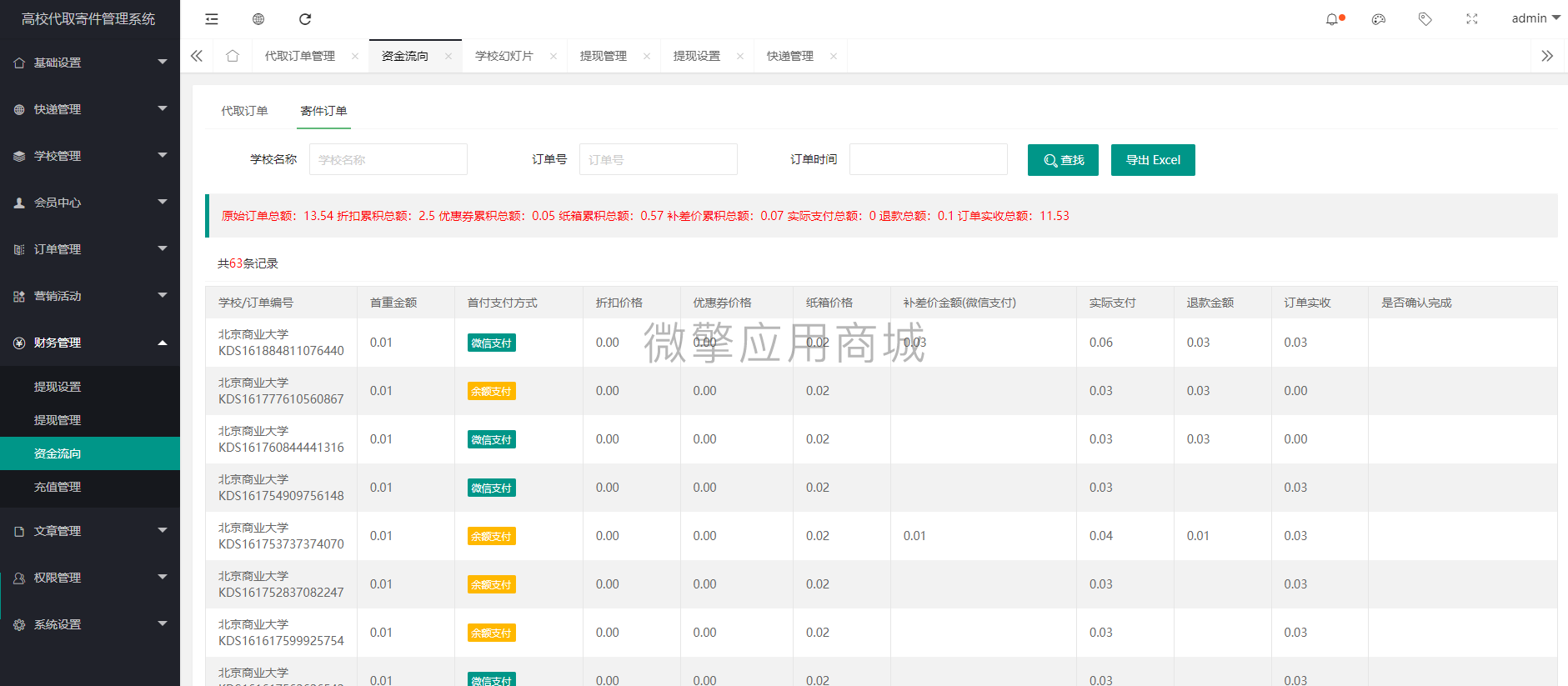Collapse the sidebar with menu fold icon
This screenshot has height=686, width=1568.
tap(212, 19)
